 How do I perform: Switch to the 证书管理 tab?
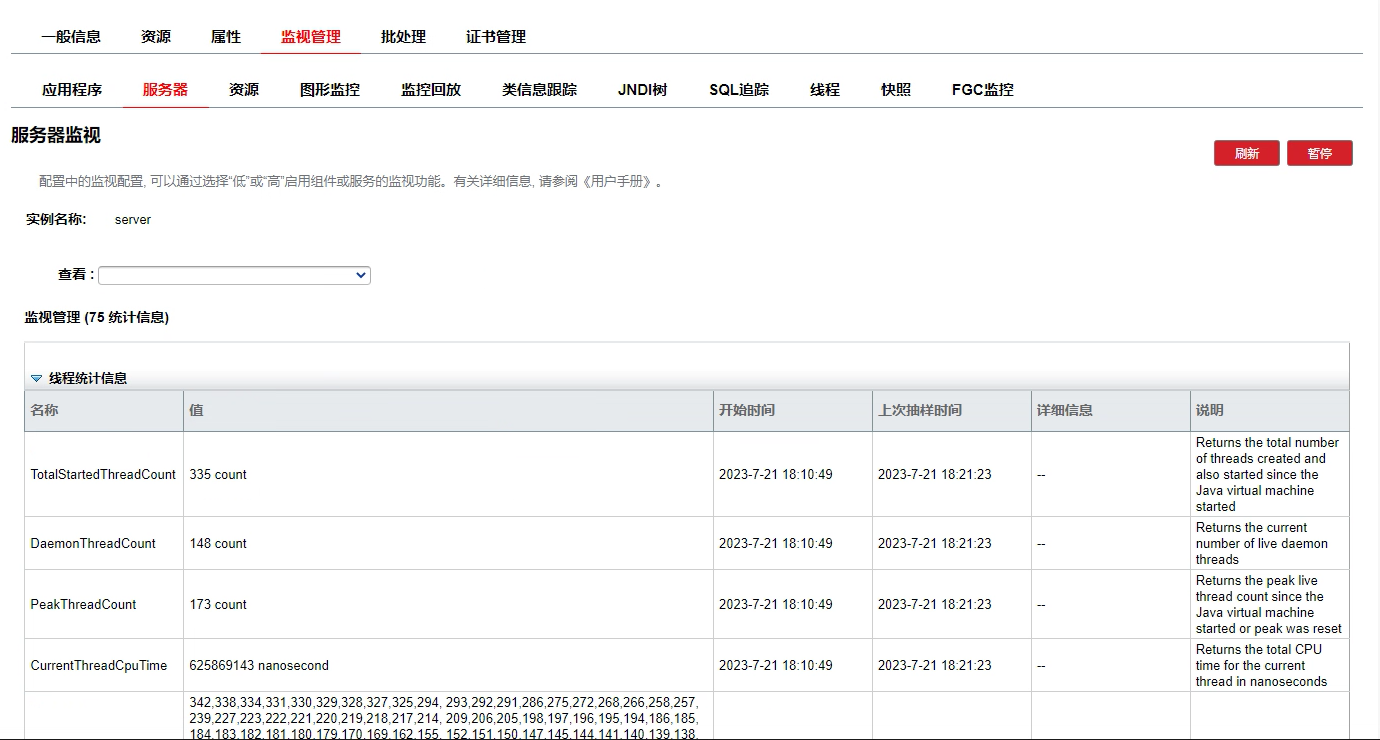(x=496, y=37)
